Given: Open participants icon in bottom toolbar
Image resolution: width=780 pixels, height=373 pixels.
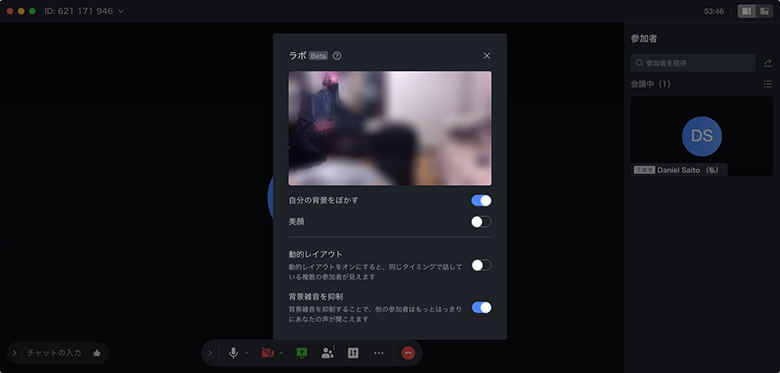Looking at the screenshot, I should pyautogui.click(x=327, y=353).
